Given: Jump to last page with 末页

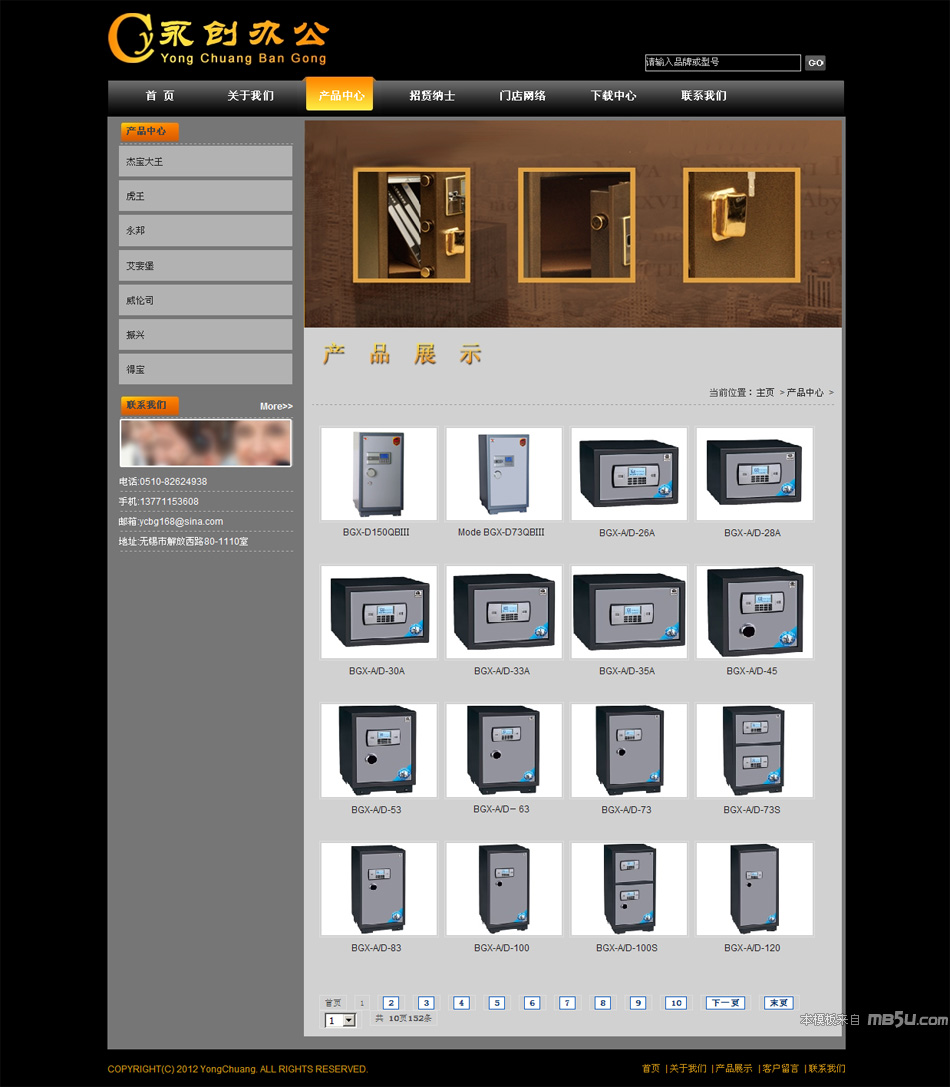Looking at the screenshot, I should coord(778,1003).
